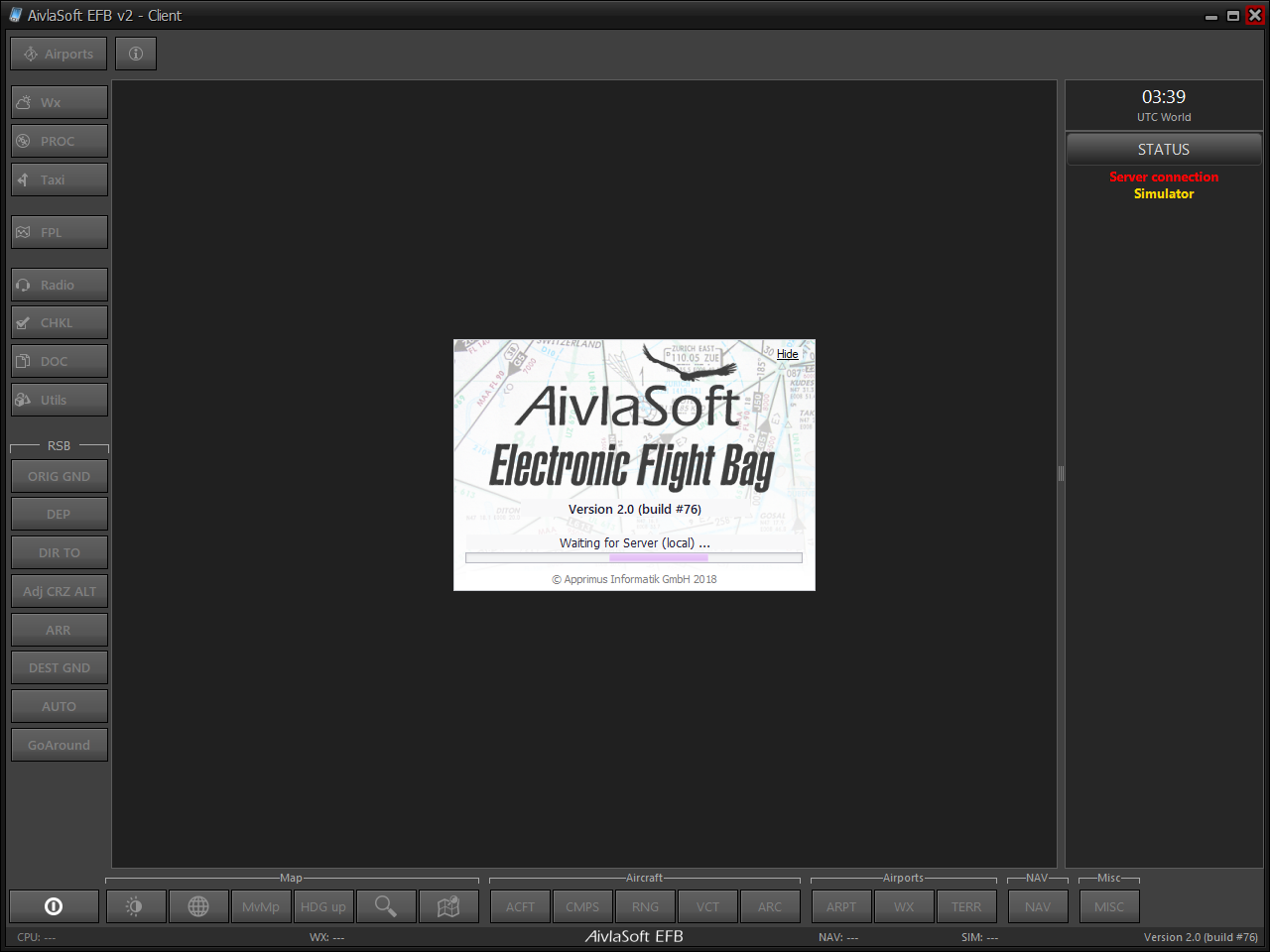Click the info icon button
The image size is (1270, 952).
[x=136, y=54]
